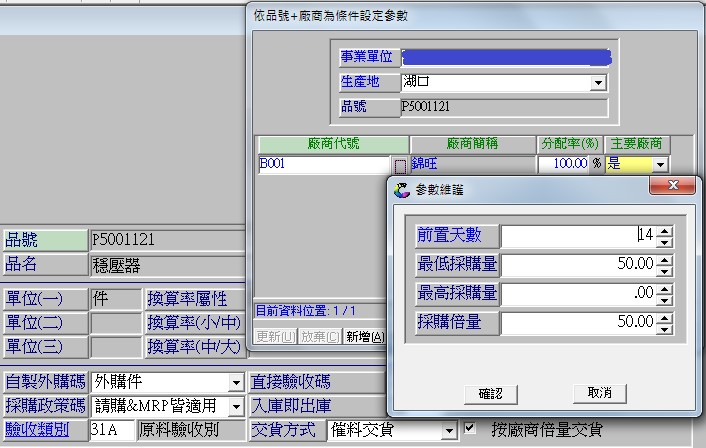
Task: Click the 廠商代號 column header
Action: [333, 145]
